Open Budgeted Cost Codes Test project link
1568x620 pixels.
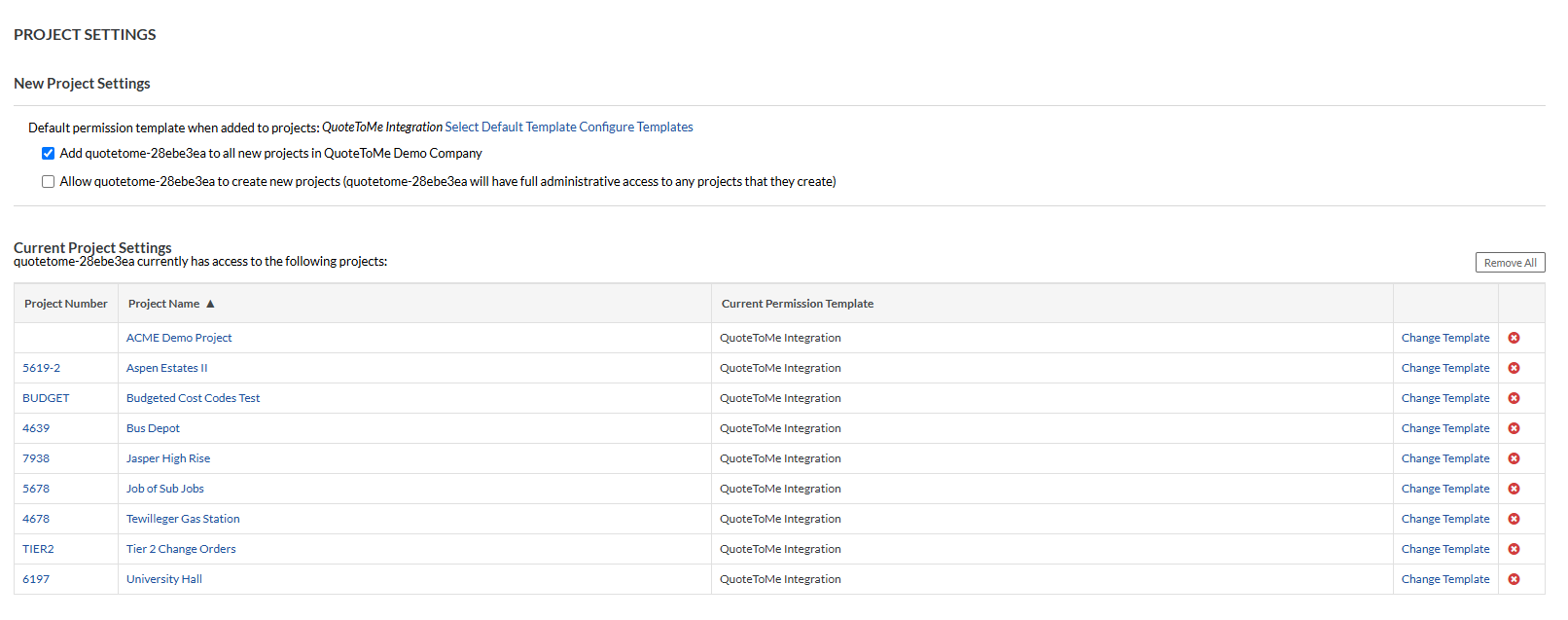pos(194,398)
